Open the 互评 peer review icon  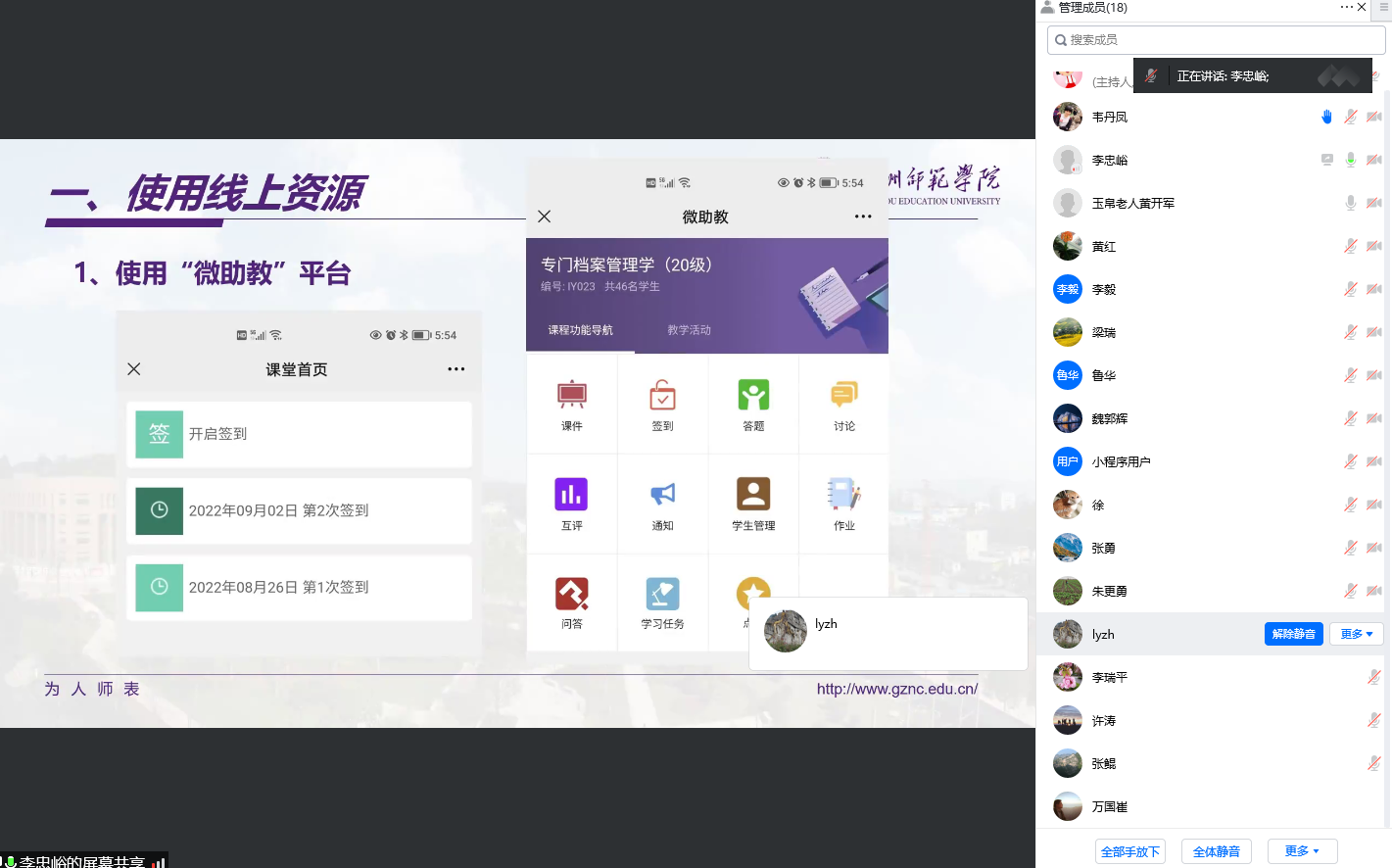point(572,494)
